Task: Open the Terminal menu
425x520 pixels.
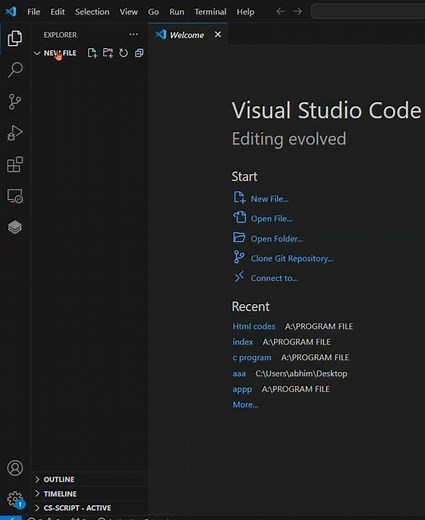Action: tap(210, 12)
